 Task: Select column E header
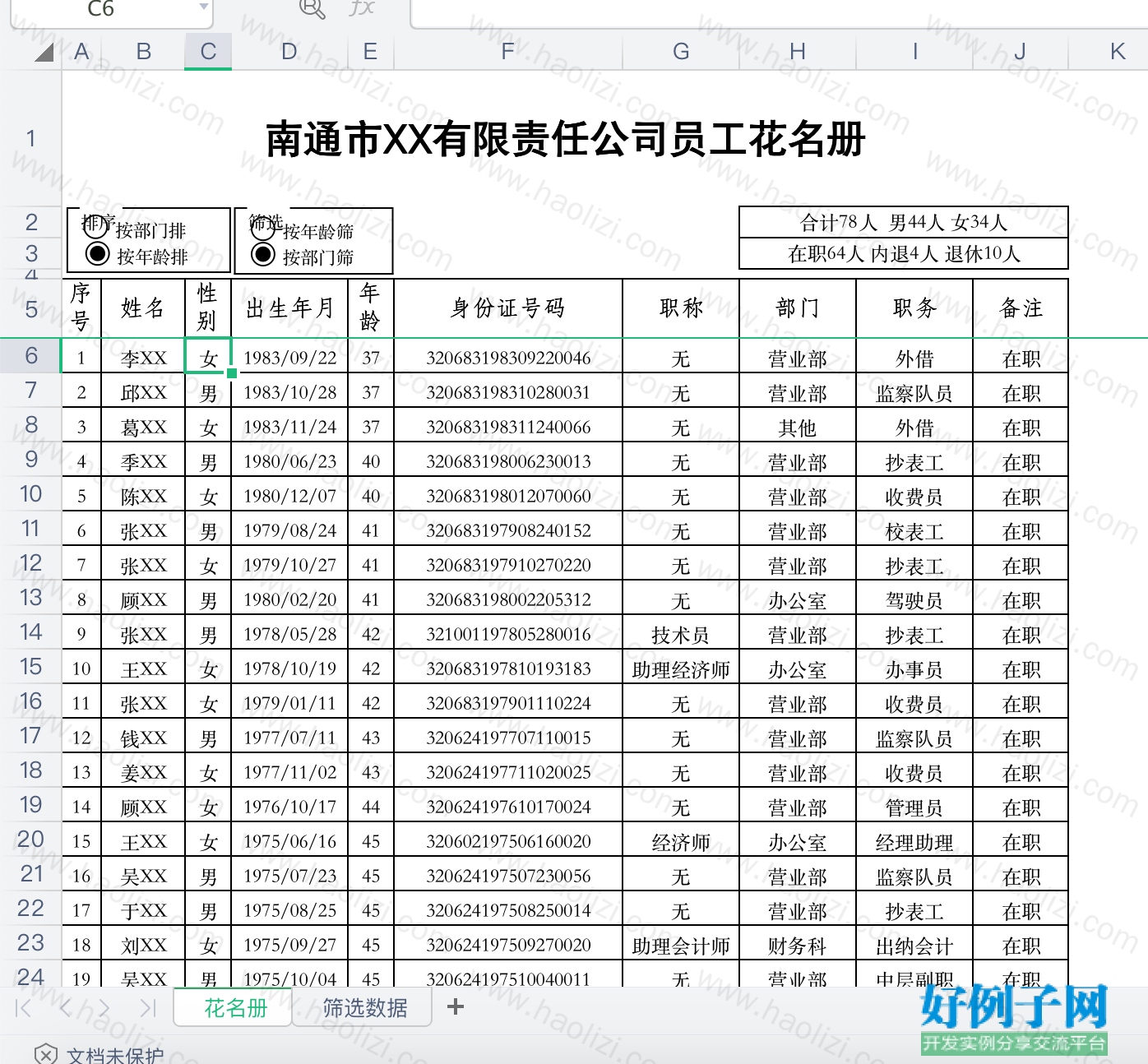click(371, 52)
